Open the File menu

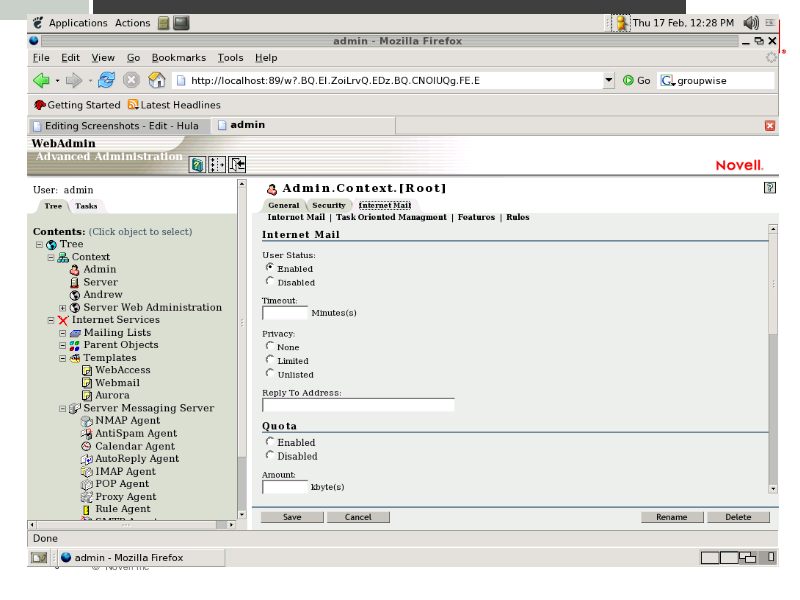pos(41,58)
